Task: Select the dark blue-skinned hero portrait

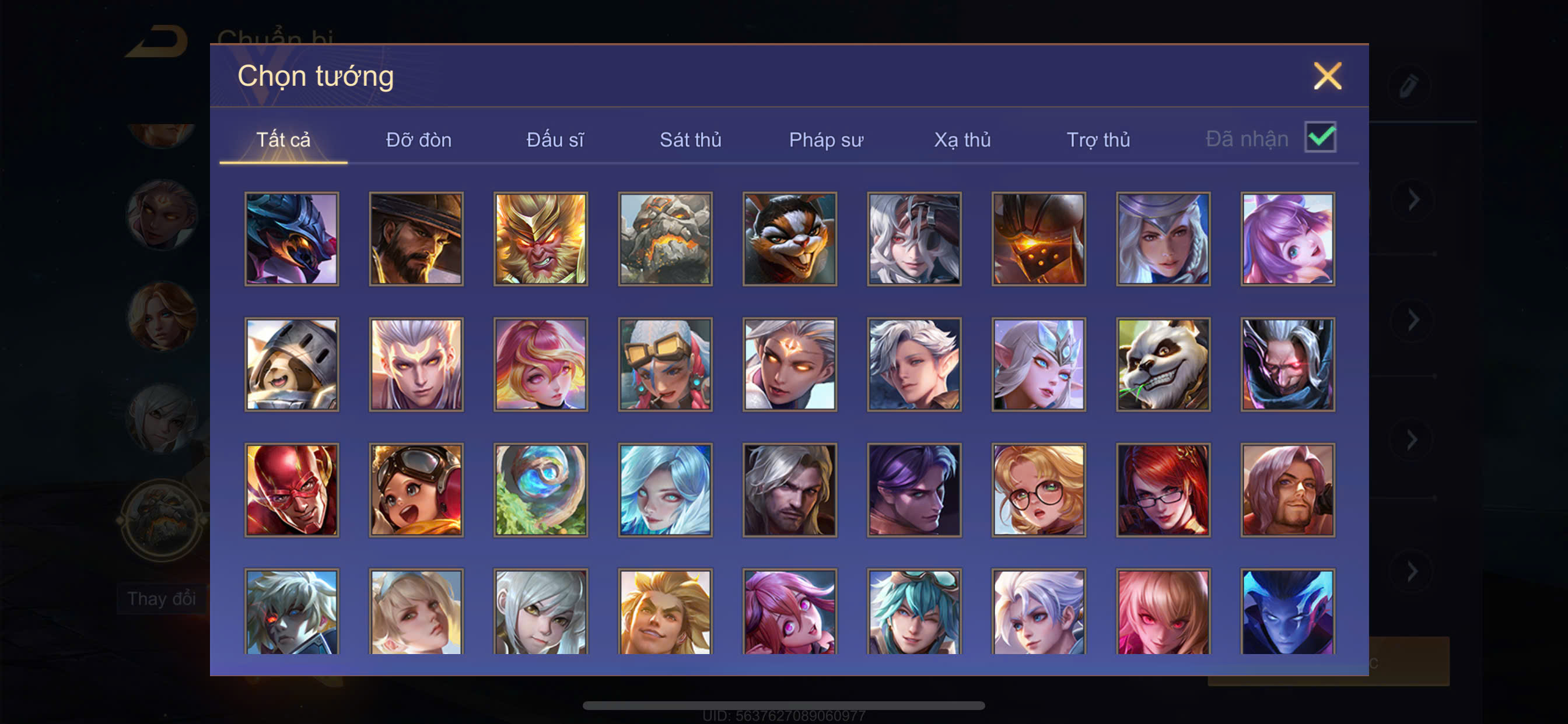Action: click(x=1287, y=611)
